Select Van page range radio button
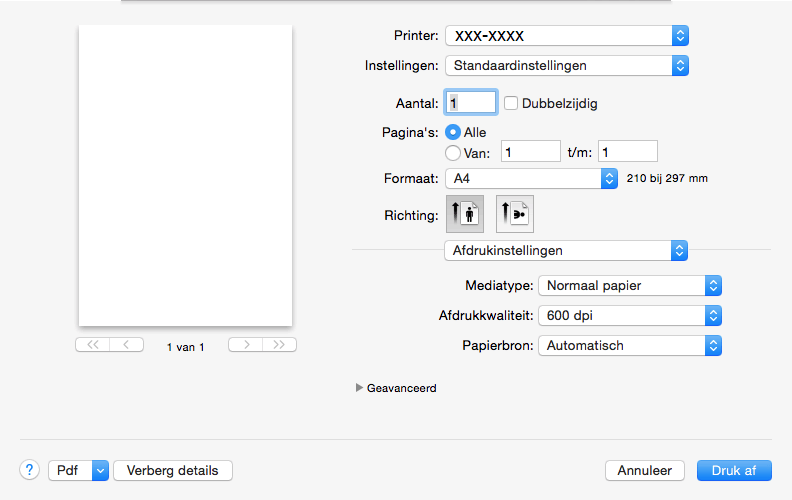 [453, 153]
